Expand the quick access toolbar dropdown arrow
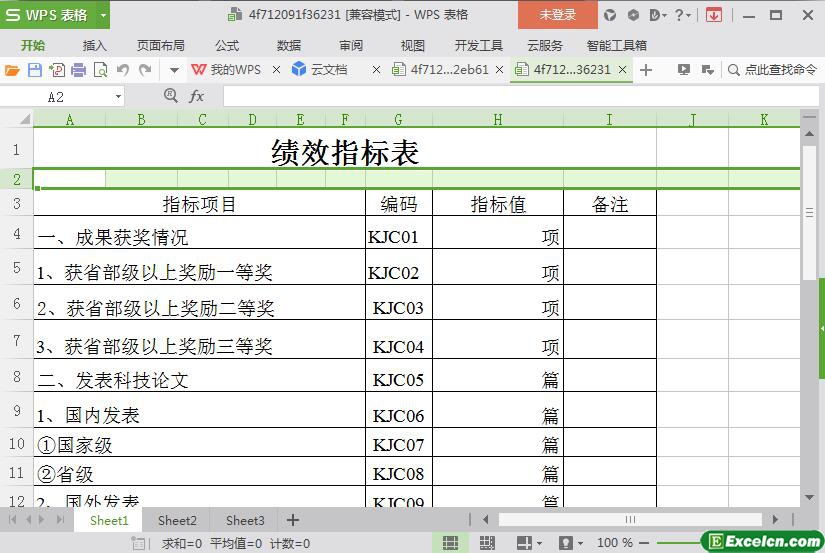The height and width of the screenshot is (553, 825). click(174, 69)
